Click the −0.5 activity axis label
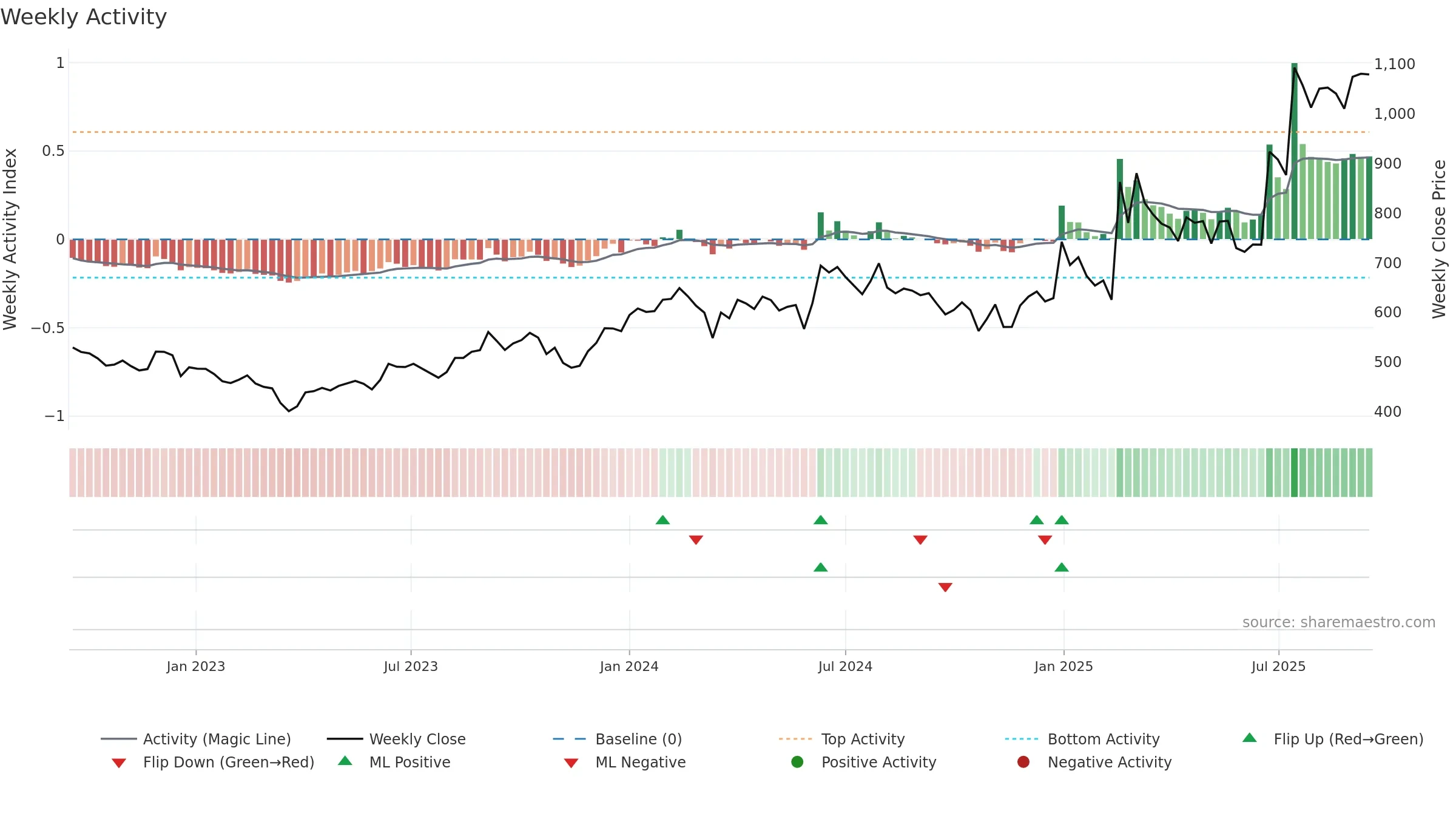1456x819 pixels. click(x=47, y=328)
